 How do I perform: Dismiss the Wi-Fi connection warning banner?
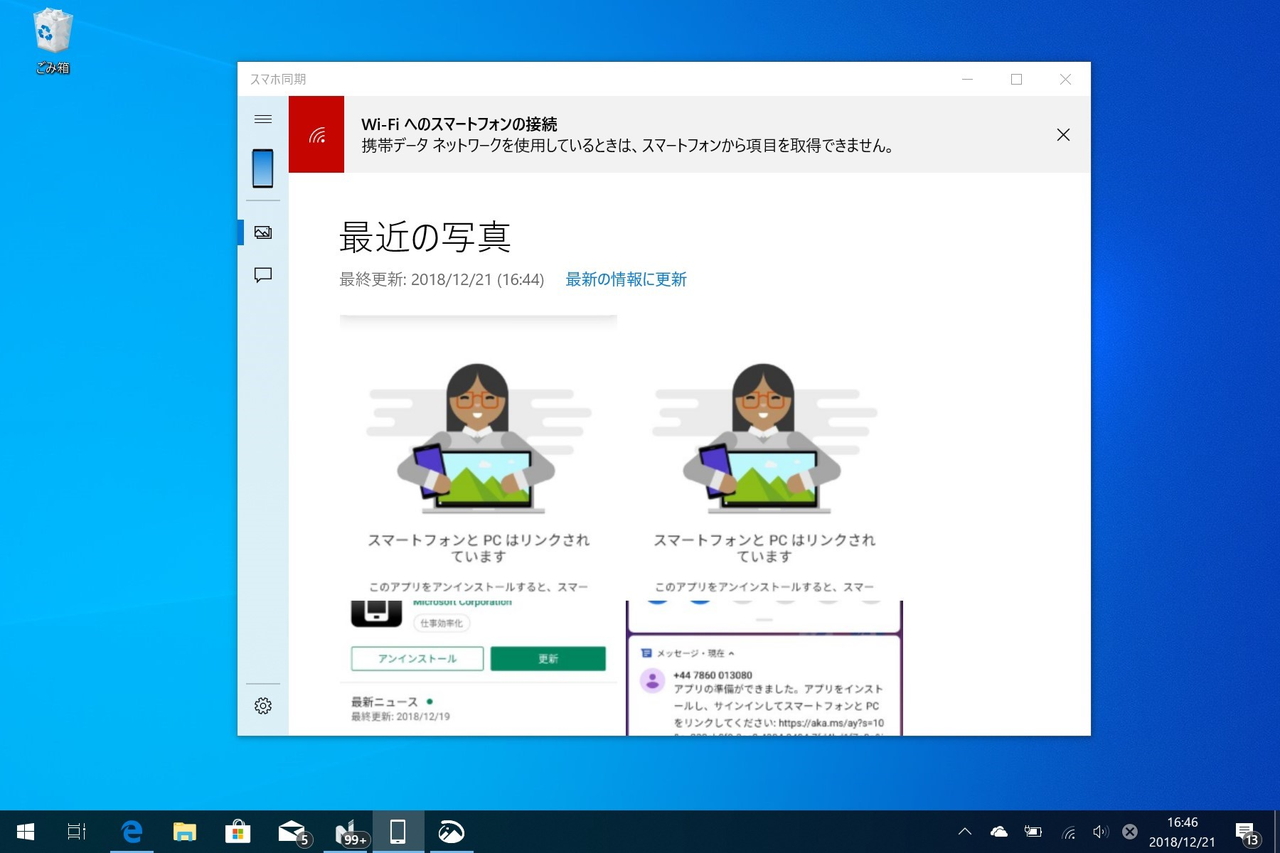click(1063, 134)
